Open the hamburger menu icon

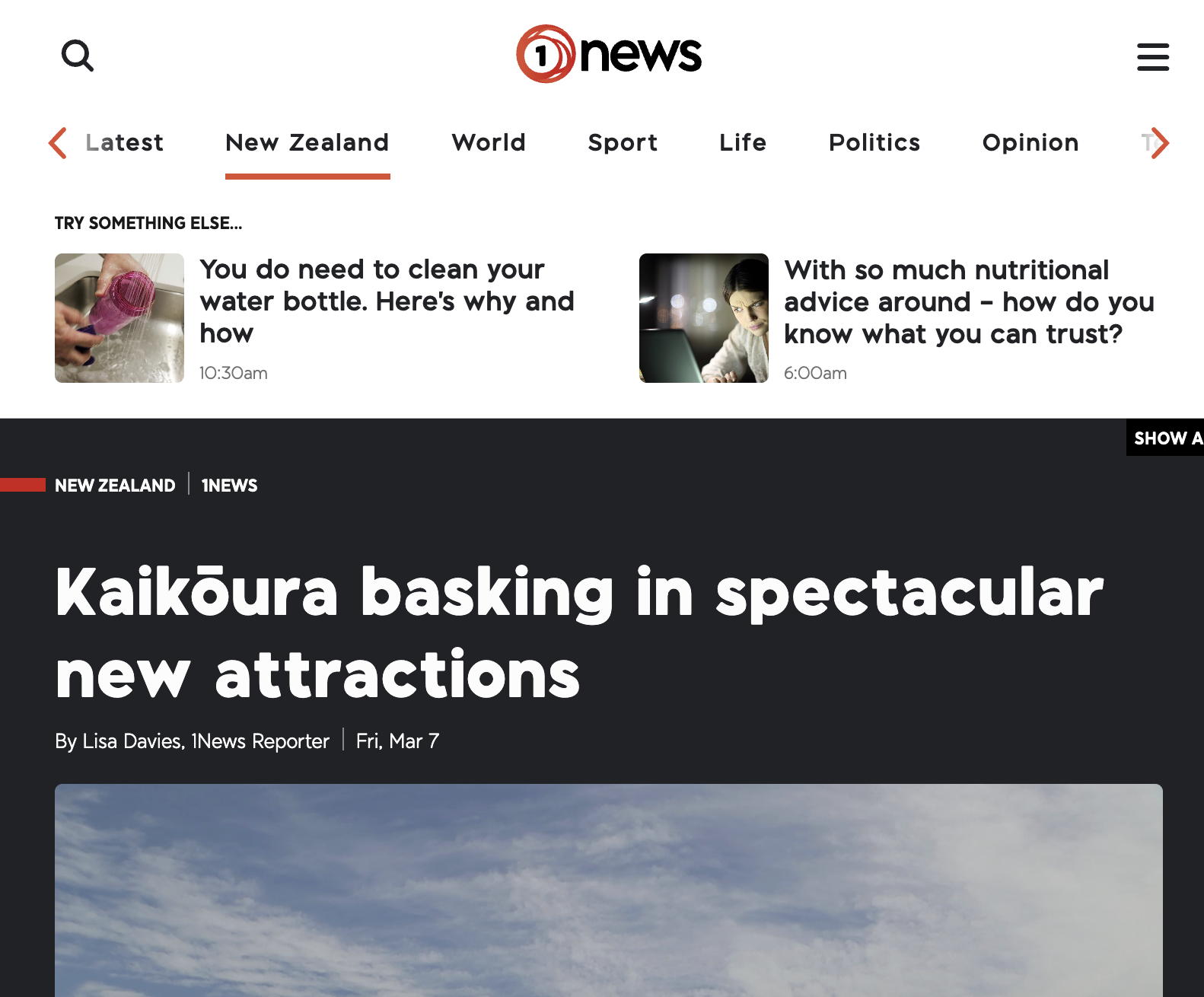(1152, 56)
